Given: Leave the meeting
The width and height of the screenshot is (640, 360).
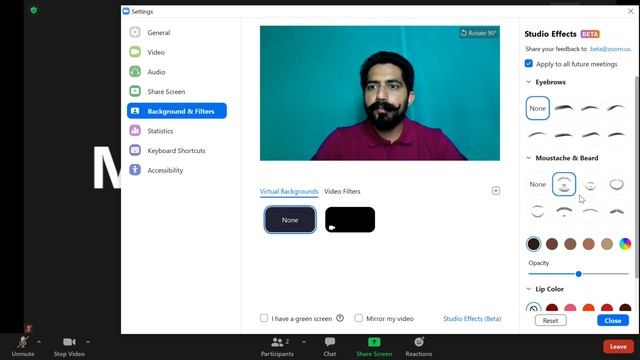Looking at the screenshot, I should (618, 347).
